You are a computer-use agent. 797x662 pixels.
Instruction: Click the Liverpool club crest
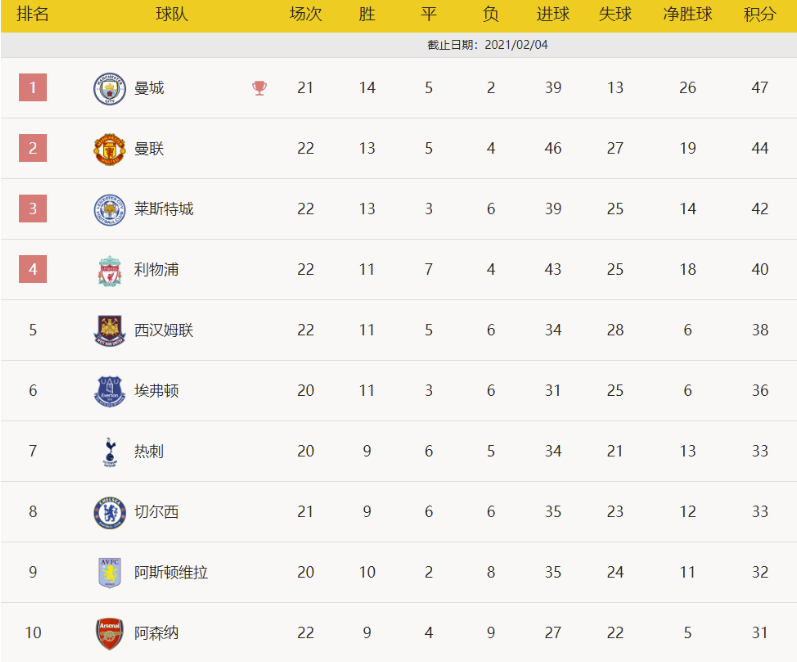(x=108, y=270)
